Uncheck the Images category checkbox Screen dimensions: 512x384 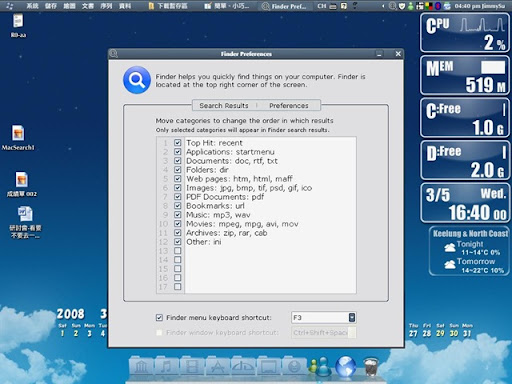pos(177,188)
